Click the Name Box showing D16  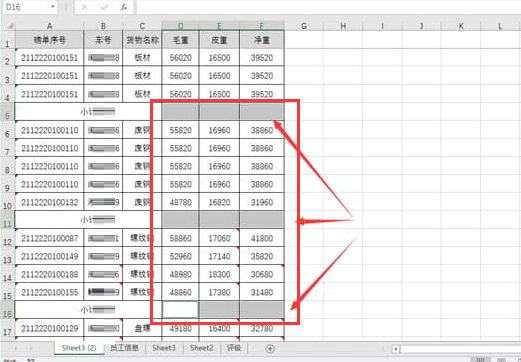(x=28, y=7)
